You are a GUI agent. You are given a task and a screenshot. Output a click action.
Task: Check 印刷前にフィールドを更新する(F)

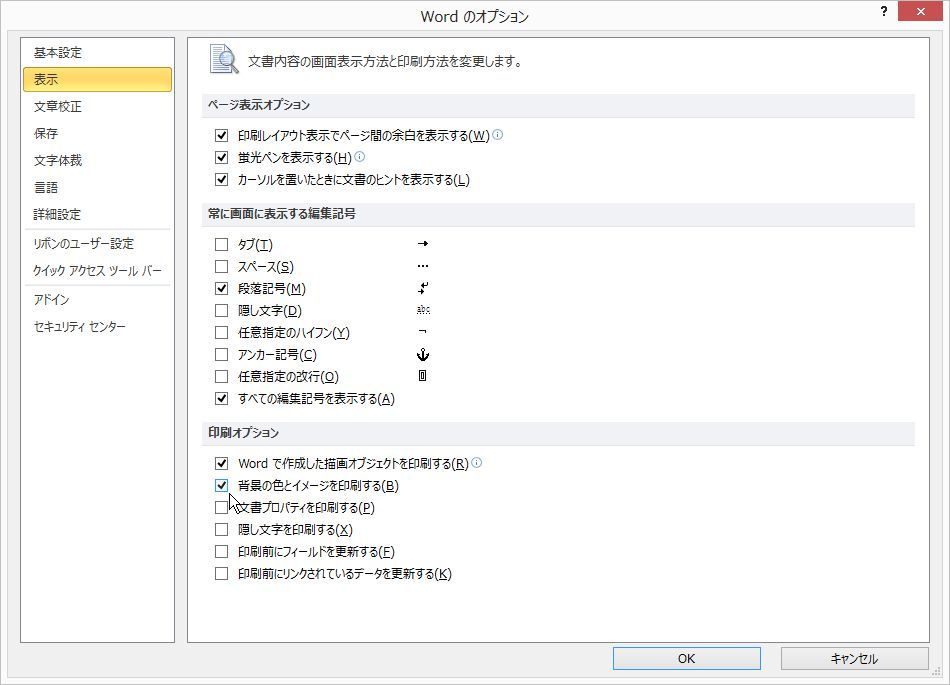(221, 552)
